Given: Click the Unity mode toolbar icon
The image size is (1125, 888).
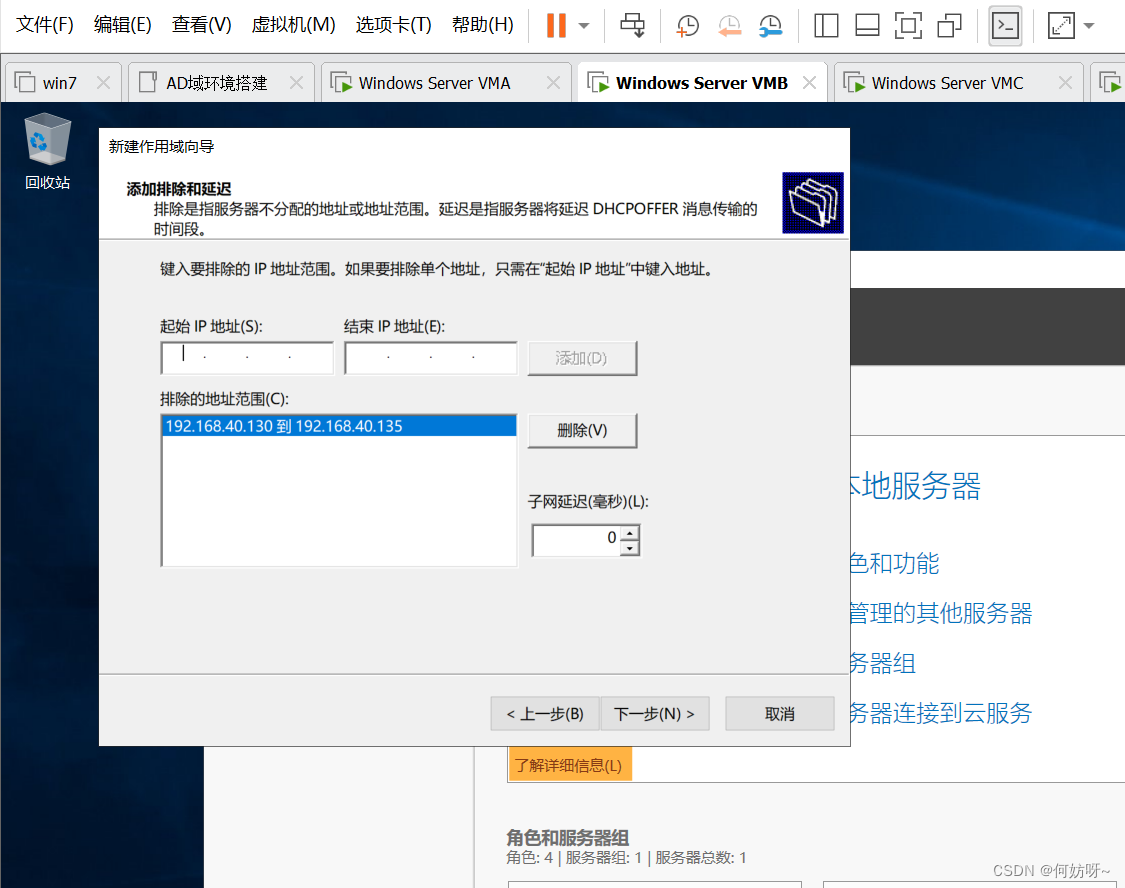Looking at the screenshot, I should click(x=950, y=26).
